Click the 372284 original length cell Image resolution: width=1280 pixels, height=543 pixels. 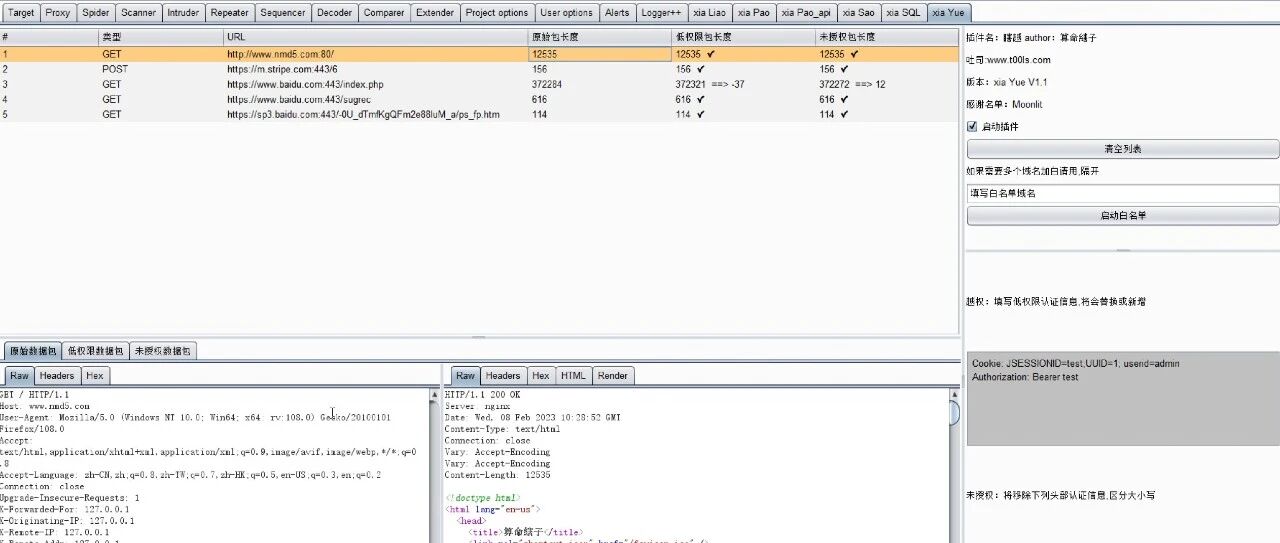pyautogui.click(x=600, y=84)
